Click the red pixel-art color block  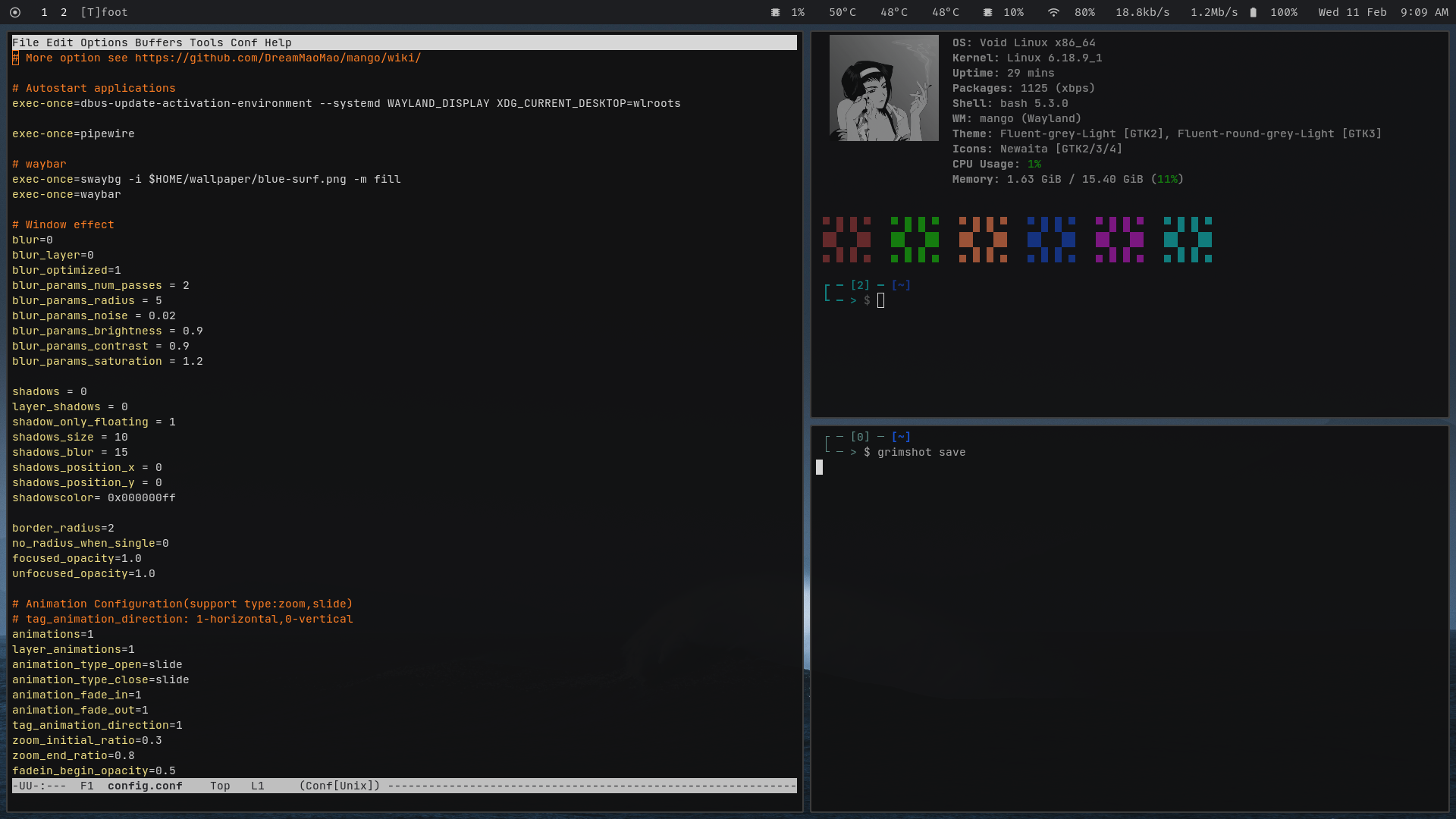click(x=846, y=240)
